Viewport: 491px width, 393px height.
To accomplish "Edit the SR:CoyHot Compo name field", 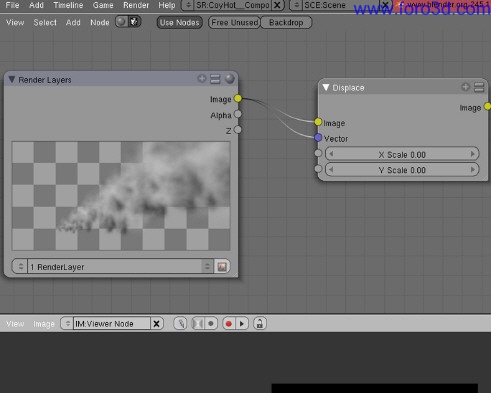I will 232,5.
